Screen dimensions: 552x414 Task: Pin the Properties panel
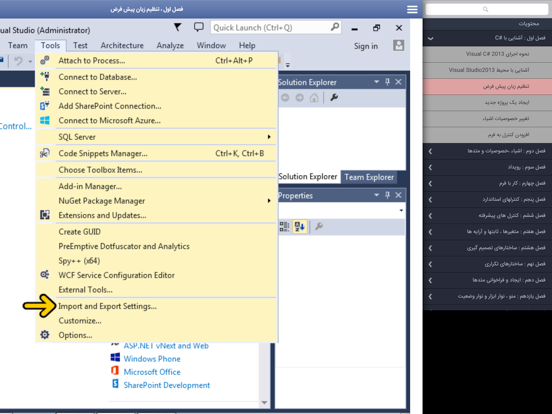point(388,195)
